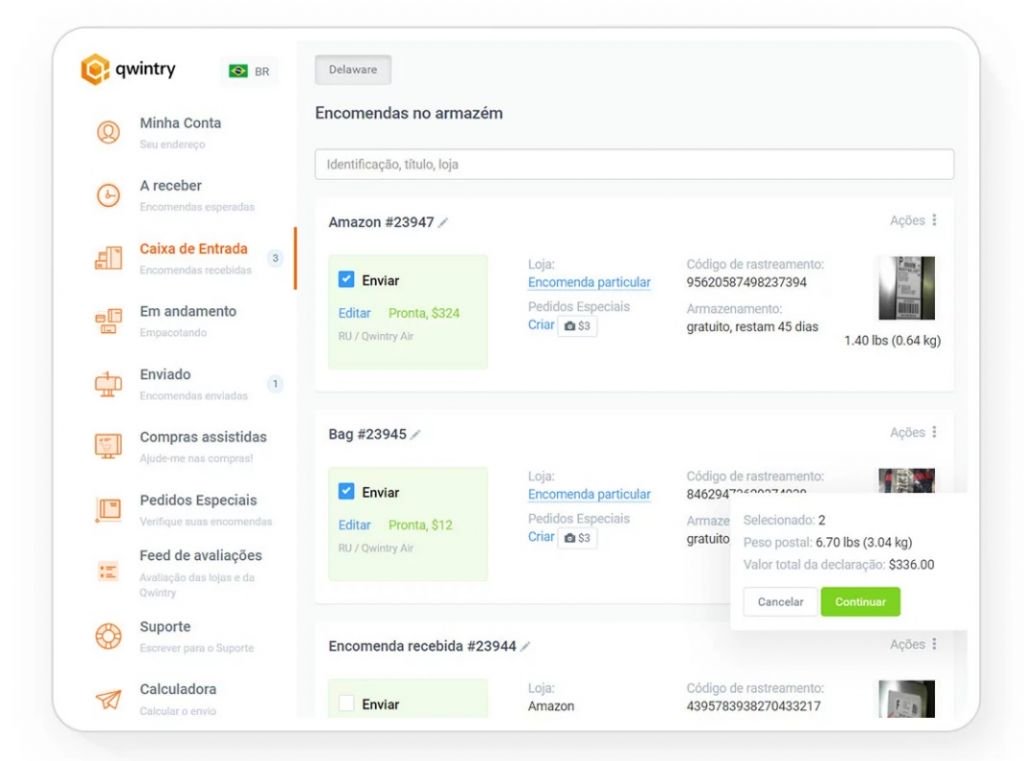Open Minha Conta menu item

coord(180,132)
